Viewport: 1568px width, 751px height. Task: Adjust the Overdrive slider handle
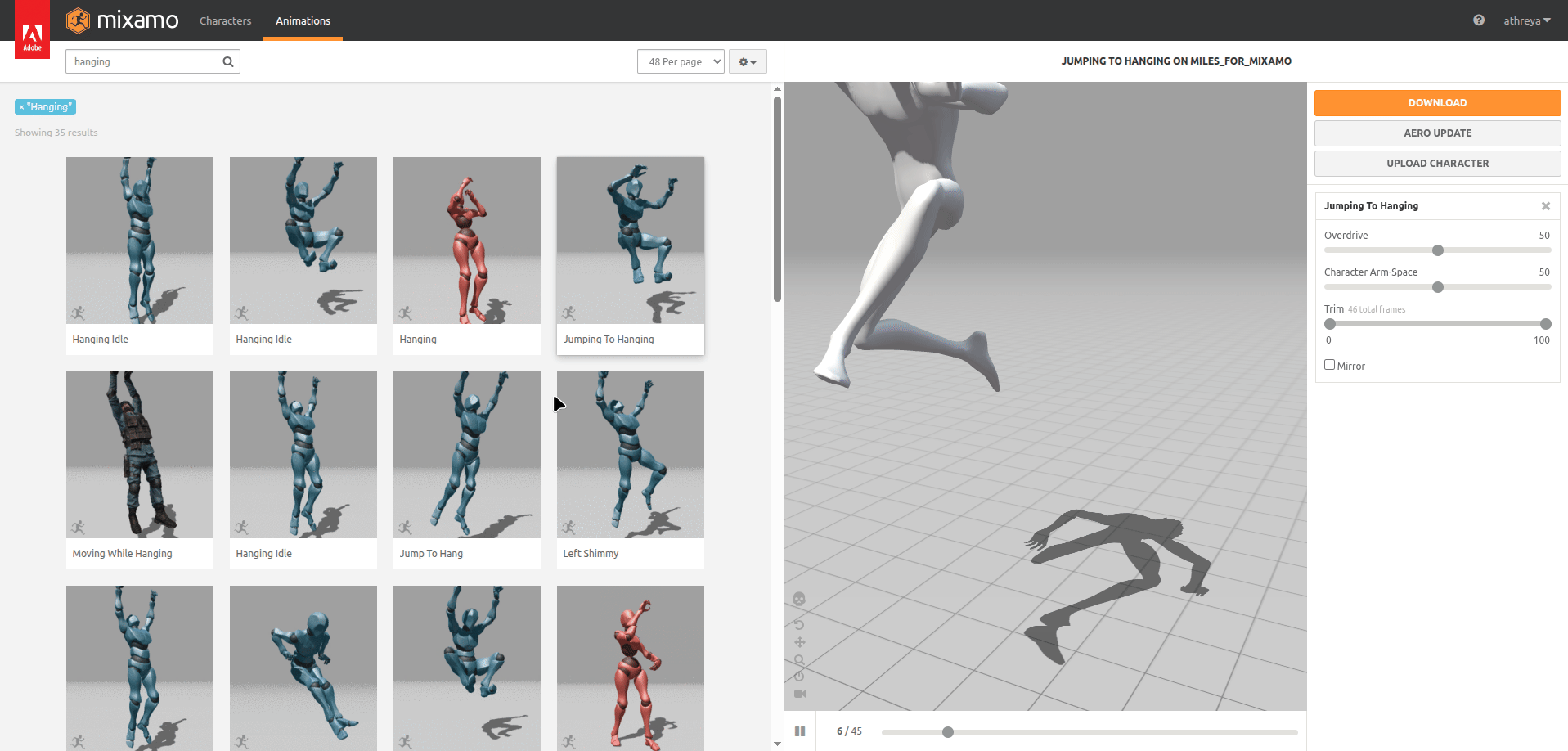coord(1438,250)
